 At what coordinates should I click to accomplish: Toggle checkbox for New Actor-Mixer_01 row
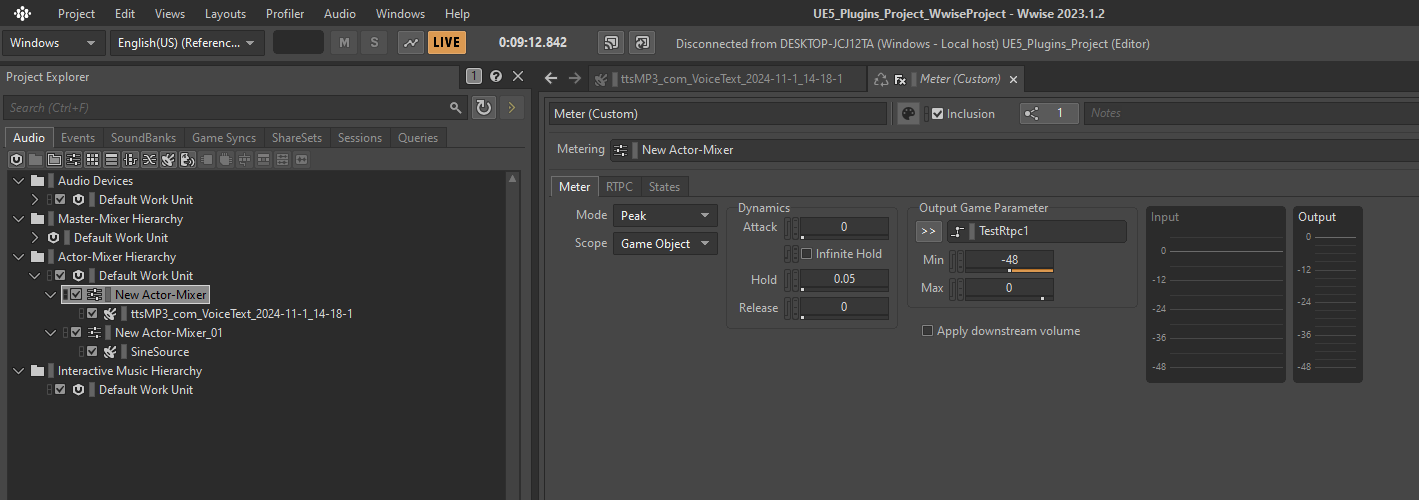[x=76, y=333]
